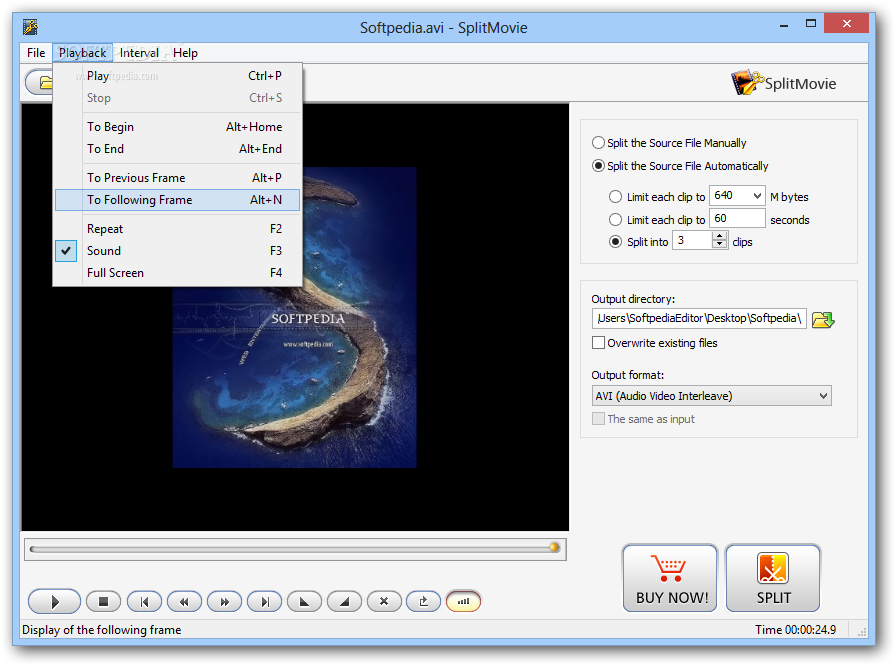Click the Playback menu
This screenshot has width=896, height=666.
coord(82,53)
